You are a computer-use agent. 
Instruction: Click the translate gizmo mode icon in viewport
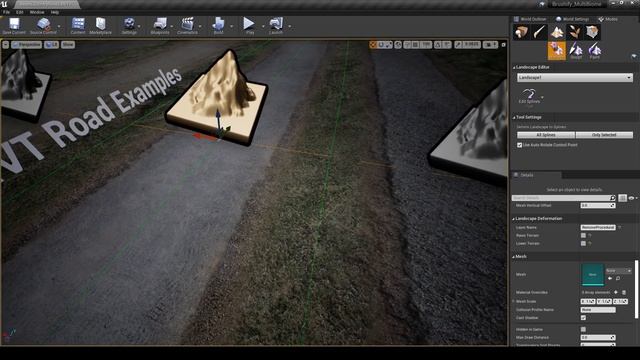[373, 45]
